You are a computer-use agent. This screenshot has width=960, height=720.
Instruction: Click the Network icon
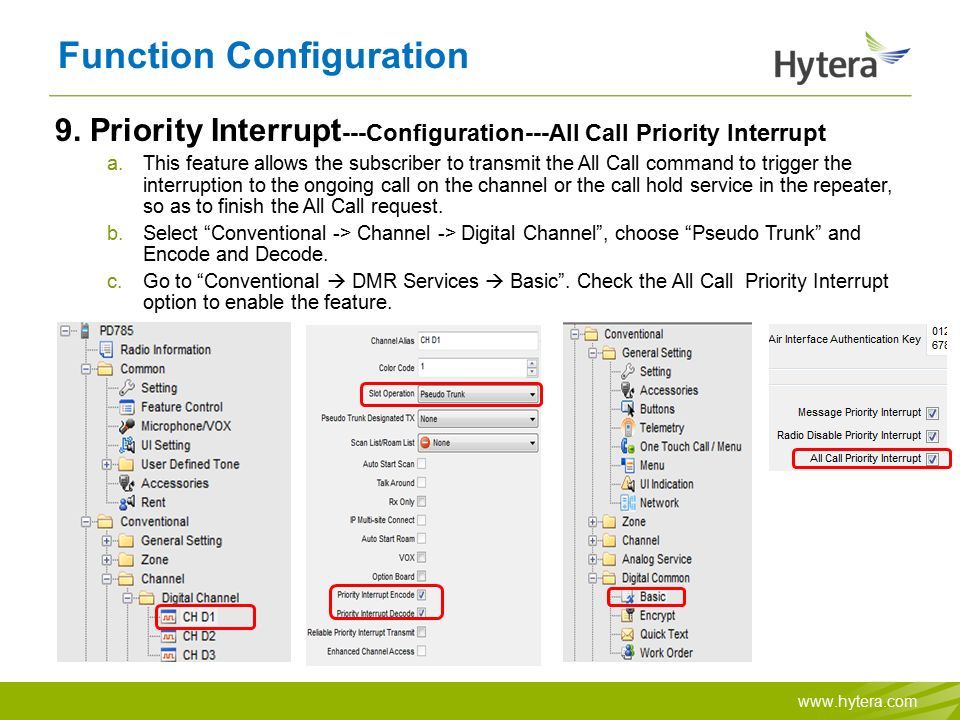tap(628, 503)
